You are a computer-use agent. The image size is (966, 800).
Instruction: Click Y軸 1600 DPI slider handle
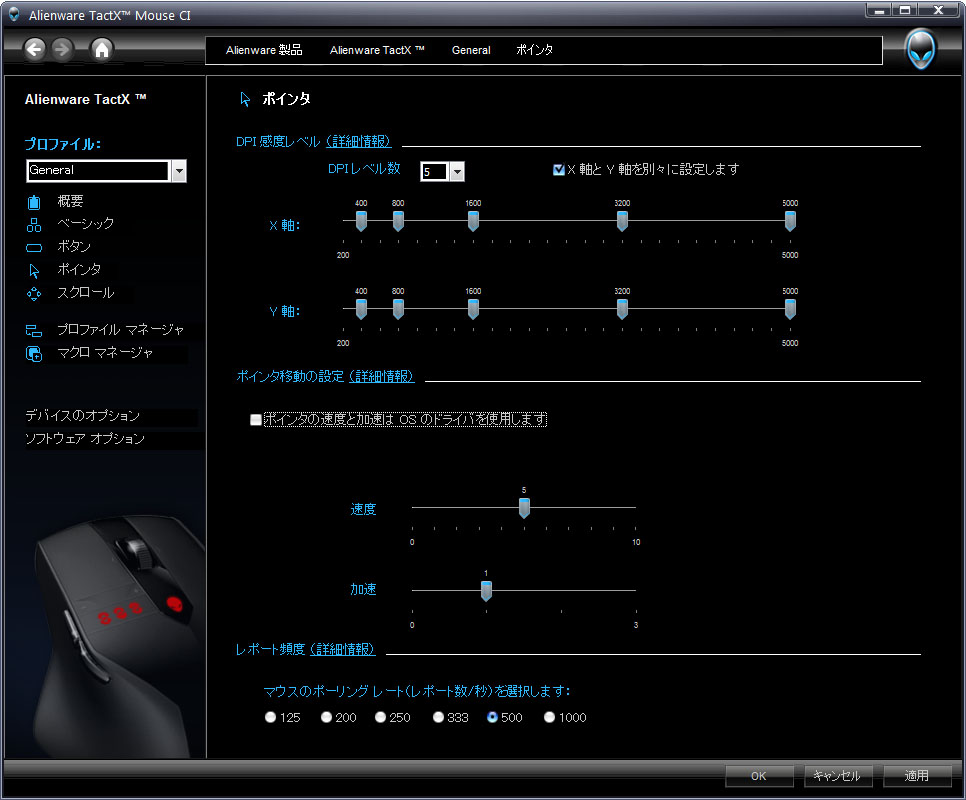point(473,309)
